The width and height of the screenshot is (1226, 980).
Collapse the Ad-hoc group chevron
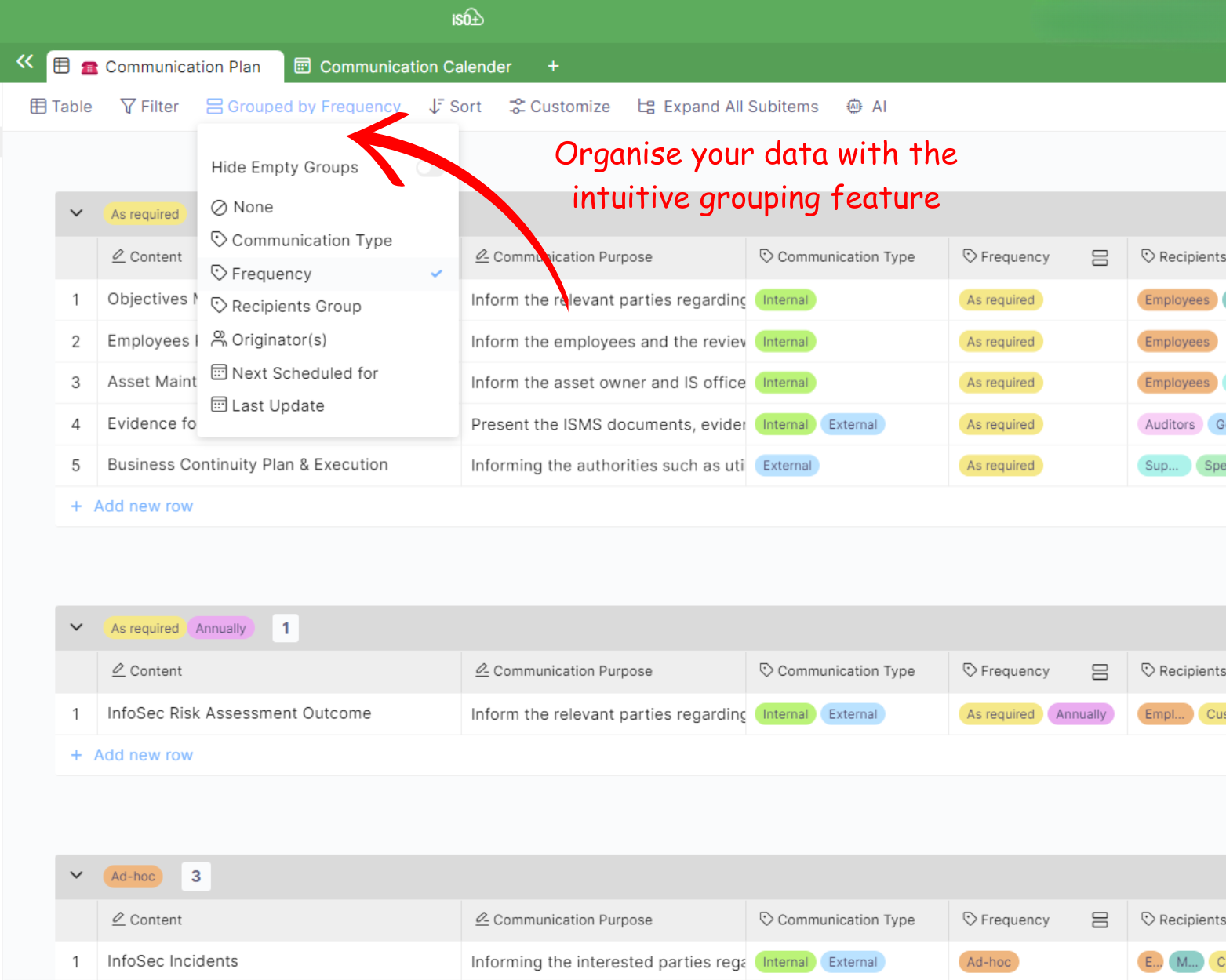[77, 876]
